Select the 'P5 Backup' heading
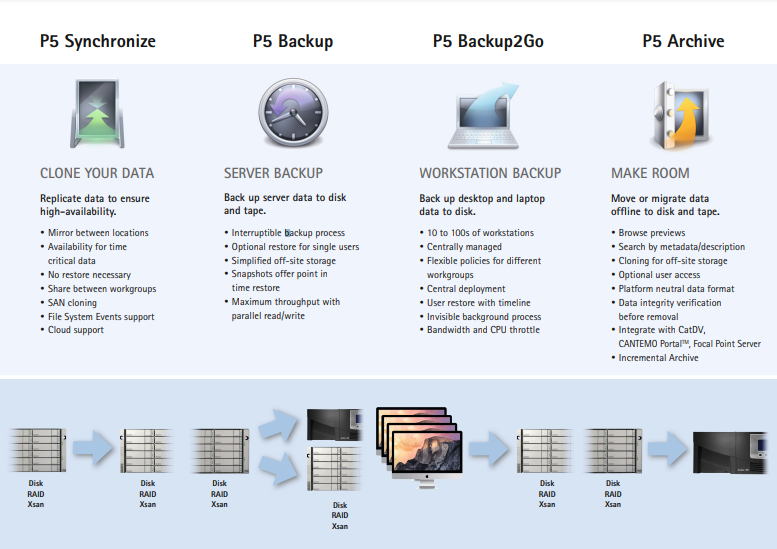The image size is (777, 549). point(293,41)
